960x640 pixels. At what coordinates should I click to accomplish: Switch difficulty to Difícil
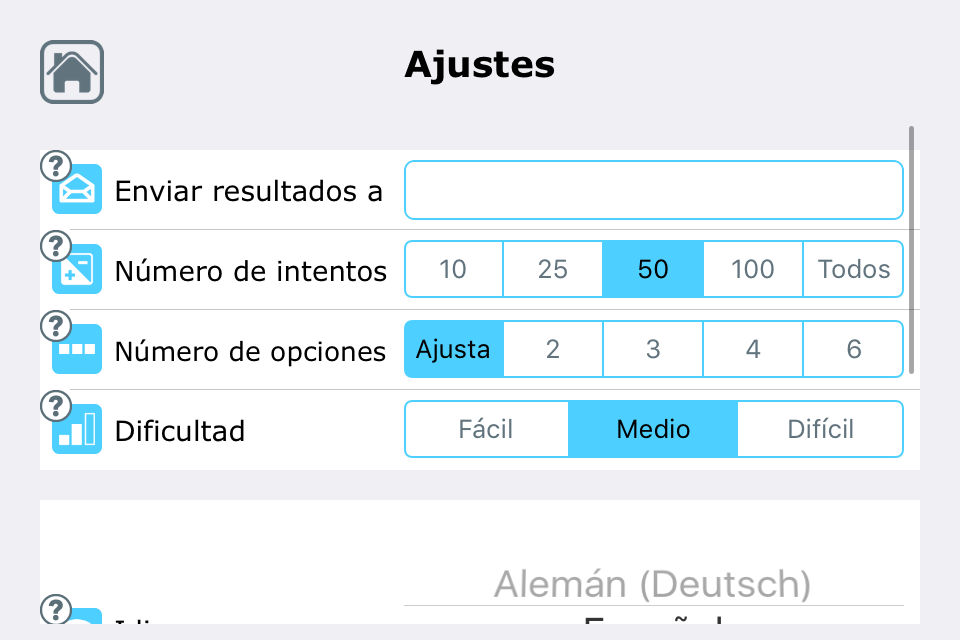pyautogui.click(x=820, y=429)
